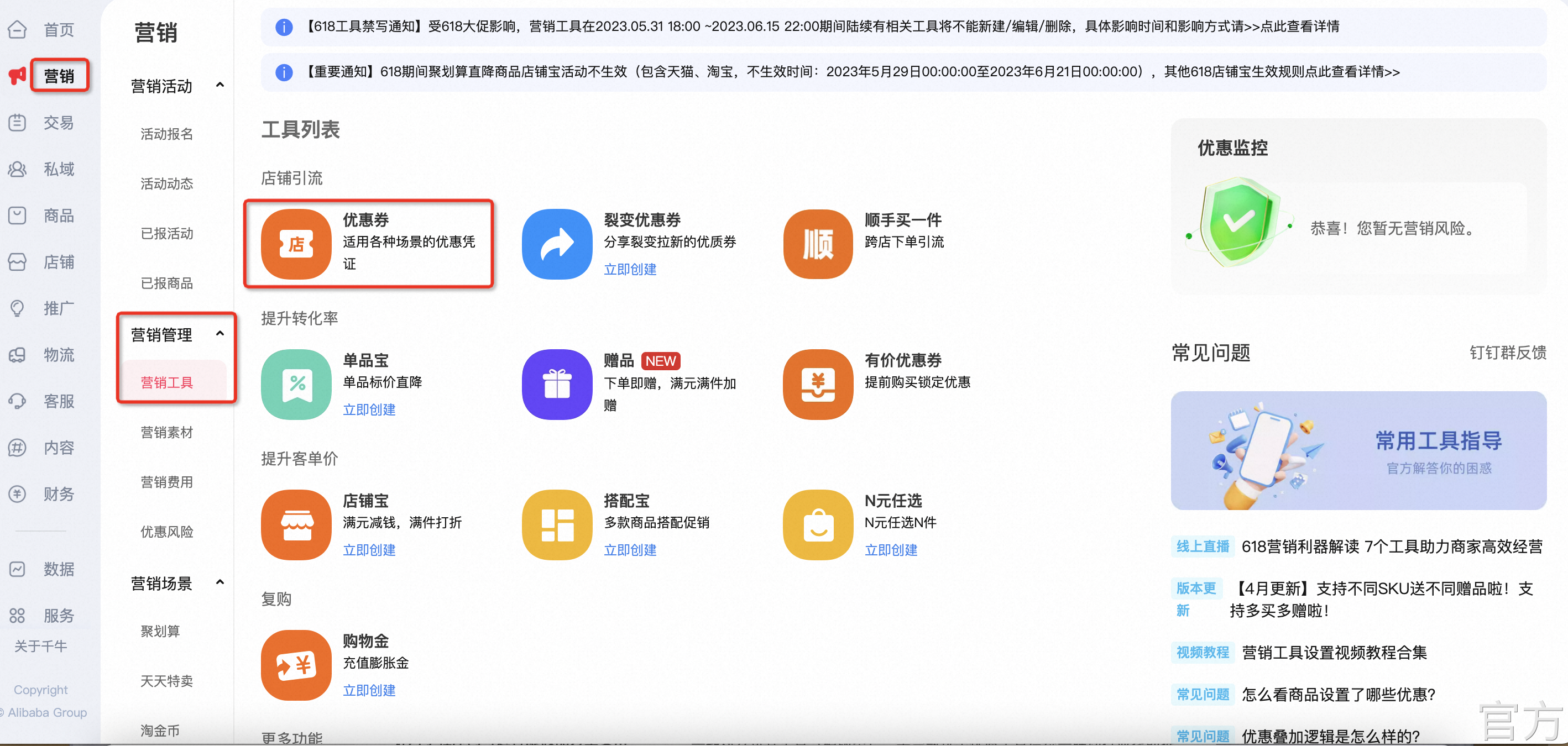Click the 营销 megaphone icon
1568x746 pixels.
17,76
